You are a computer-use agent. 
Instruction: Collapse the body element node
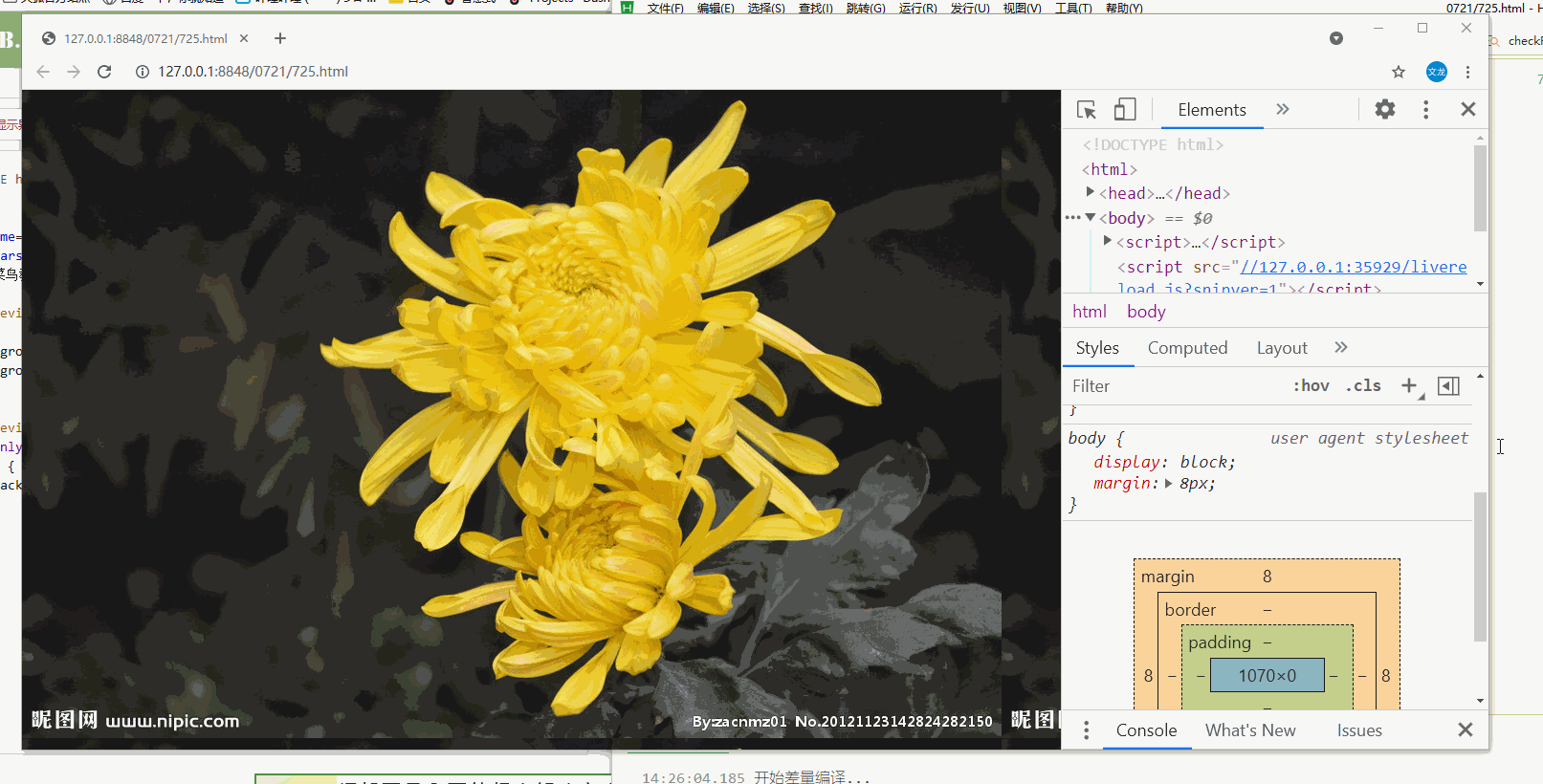tap(1091, 217)
